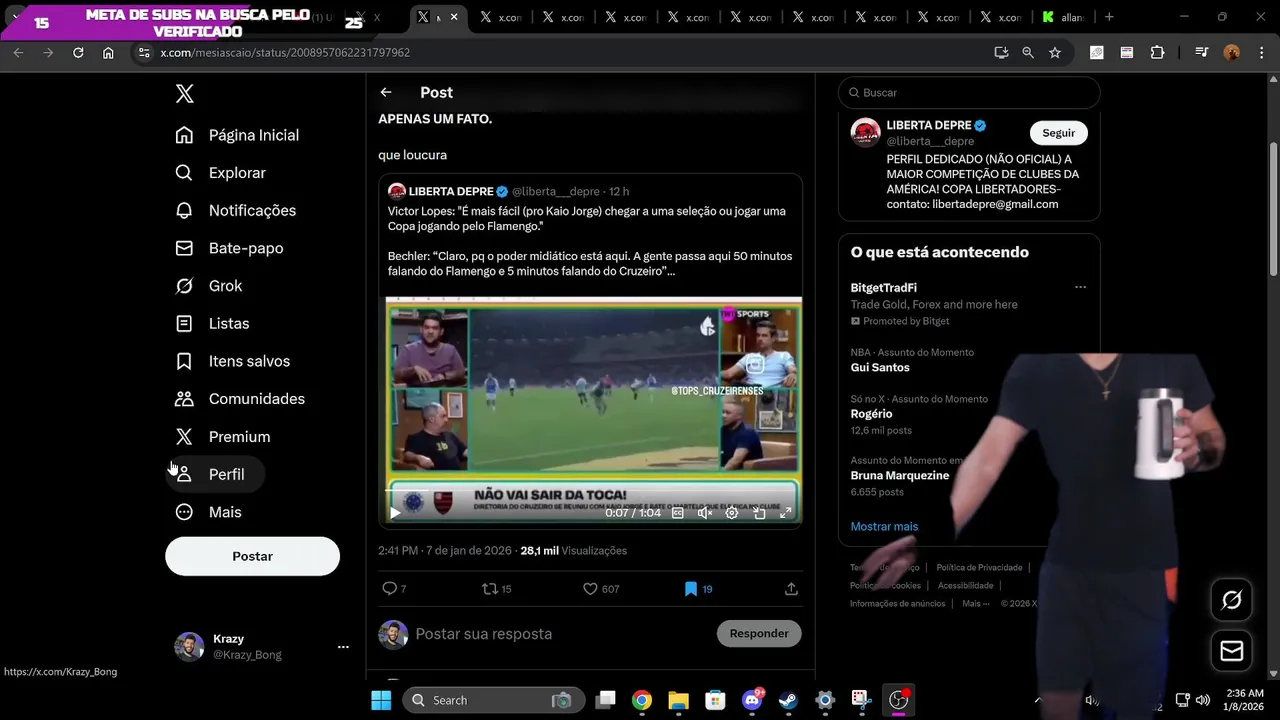Open LIBERTA DEPRE quoted post author name
Viewport: 1280px width, 720px height.
pyautogui.click(x=451, y=191)
